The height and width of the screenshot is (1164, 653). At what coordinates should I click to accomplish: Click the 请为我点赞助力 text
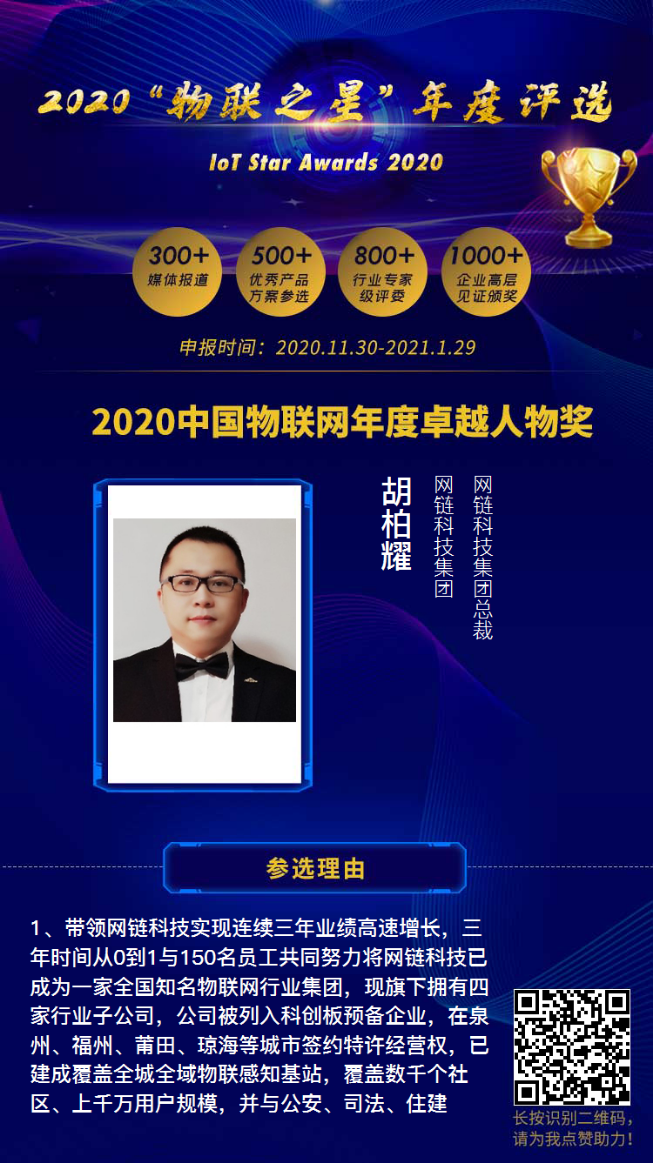[573, 1138]
